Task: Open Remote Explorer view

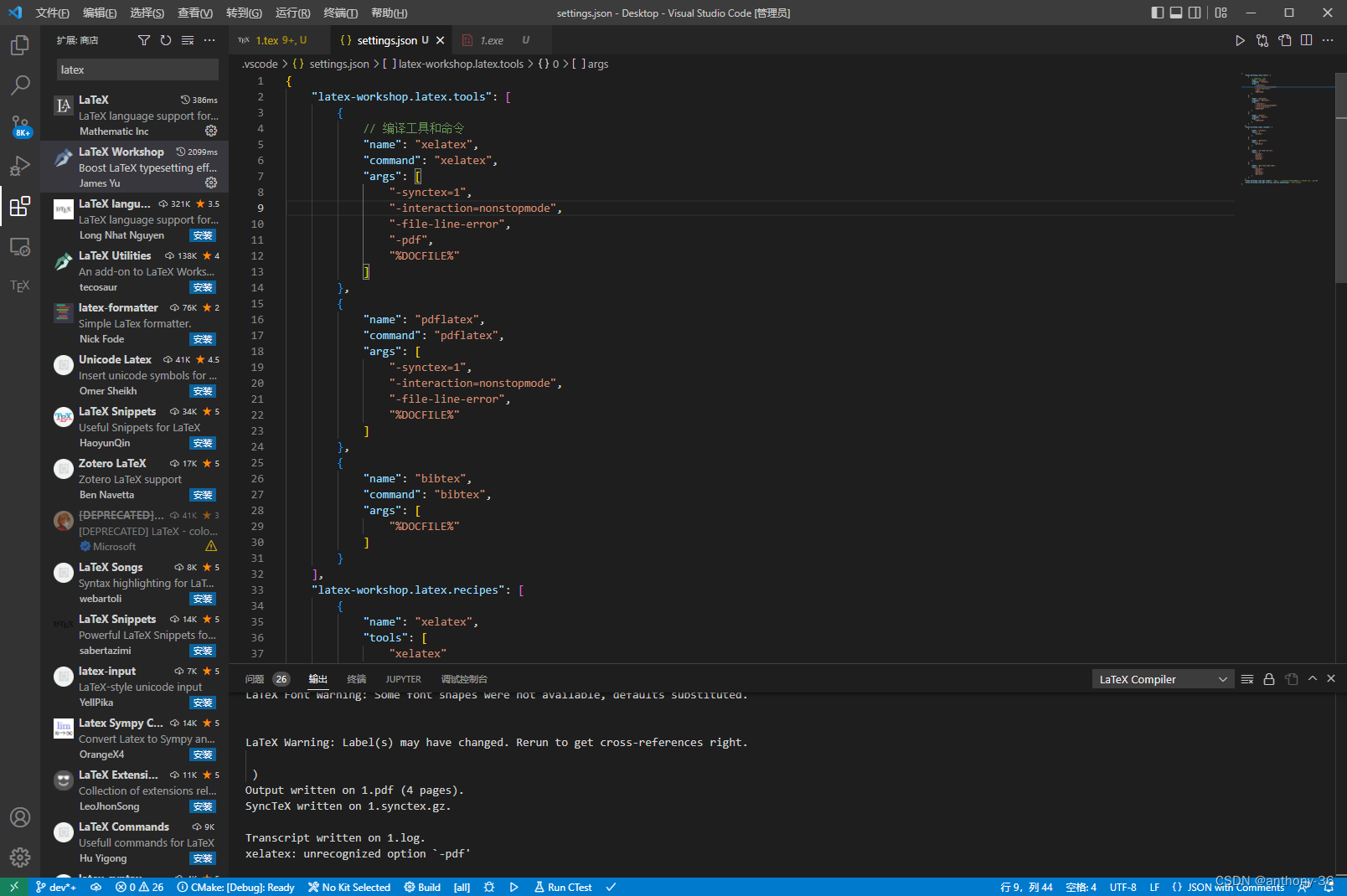Action: [20, 246]
